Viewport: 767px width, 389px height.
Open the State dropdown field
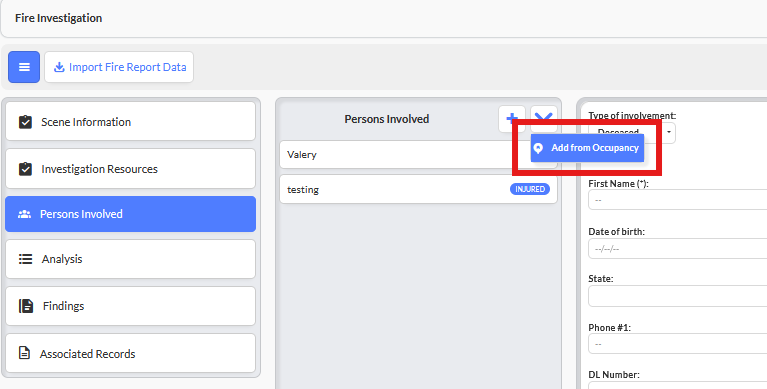click(x=677, y=296)
